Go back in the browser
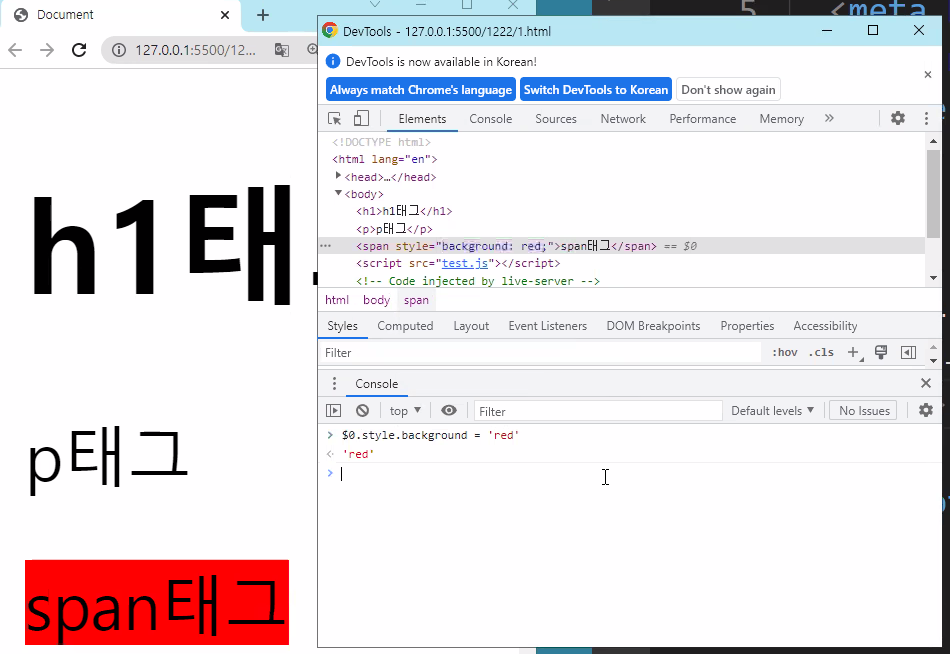 click(16, 50)
